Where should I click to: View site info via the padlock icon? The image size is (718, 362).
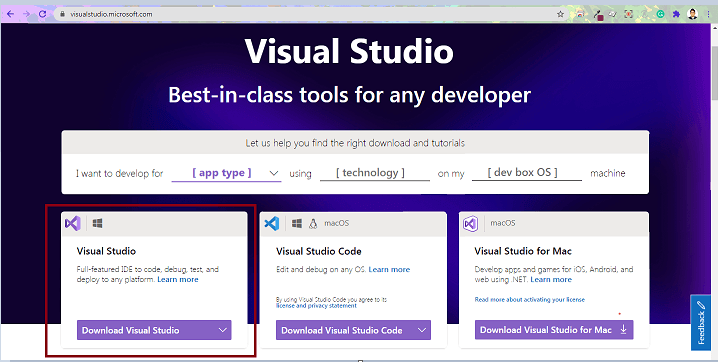pyautogui.click(x=63, y=14)
